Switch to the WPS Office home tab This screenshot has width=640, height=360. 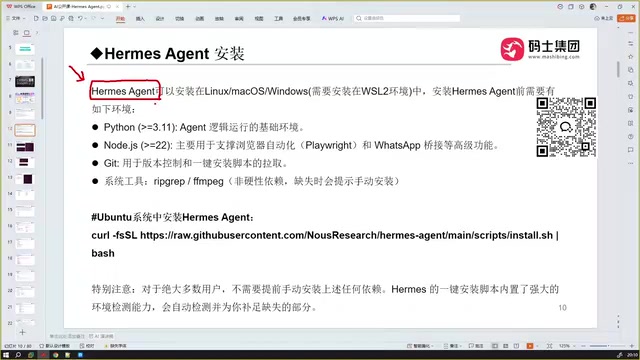pos(21,7)
